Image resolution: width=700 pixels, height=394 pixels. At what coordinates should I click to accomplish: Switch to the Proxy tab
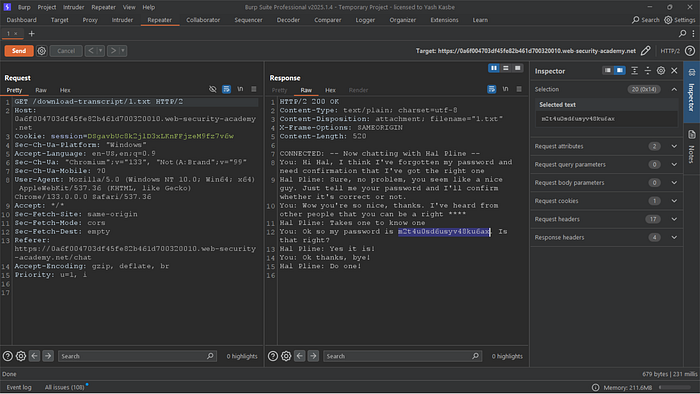(90, 20)
